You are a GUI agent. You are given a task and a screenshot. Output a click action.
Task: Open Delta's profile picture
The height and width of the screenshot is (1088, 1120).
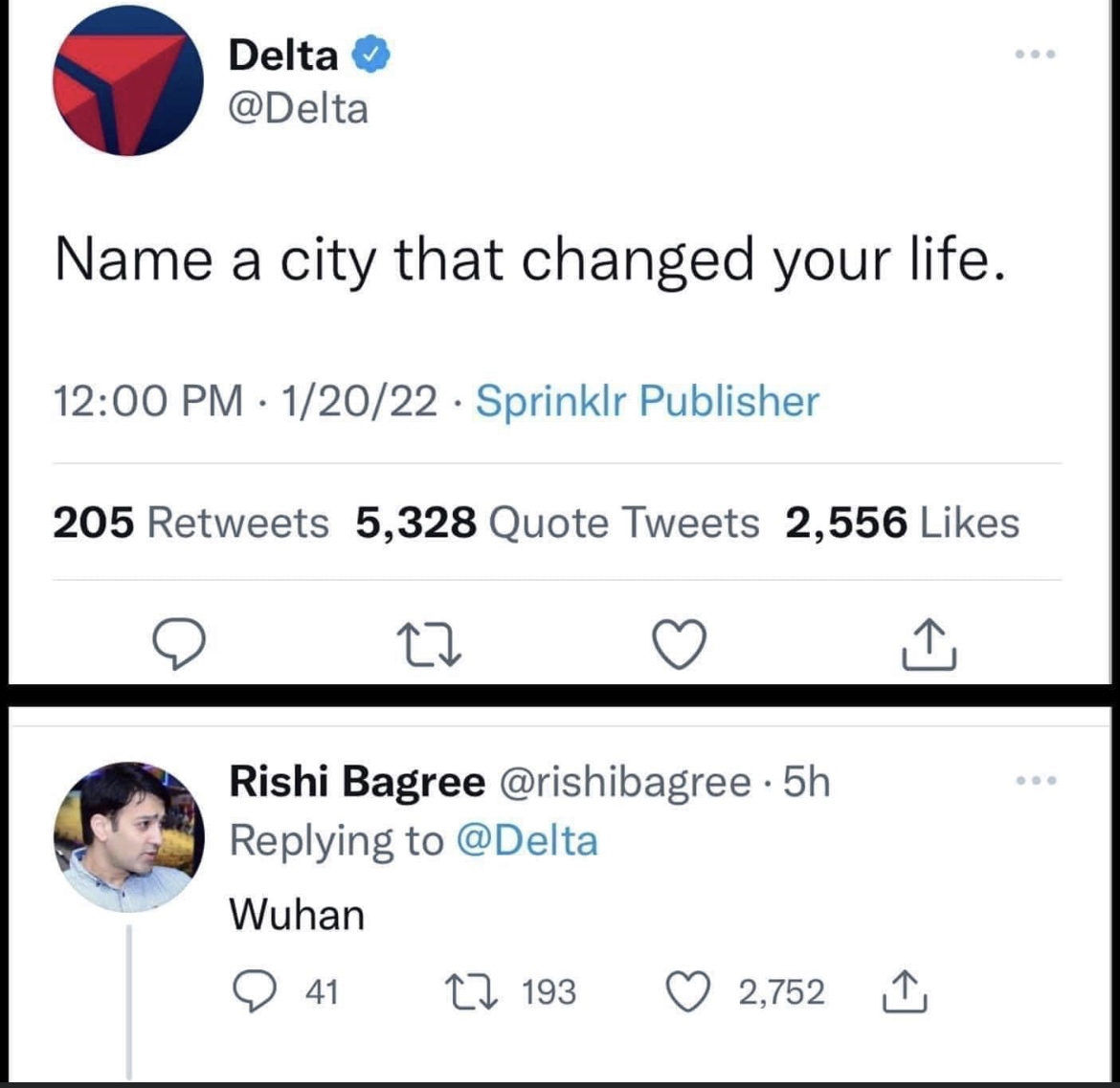[x=128, y=80]
